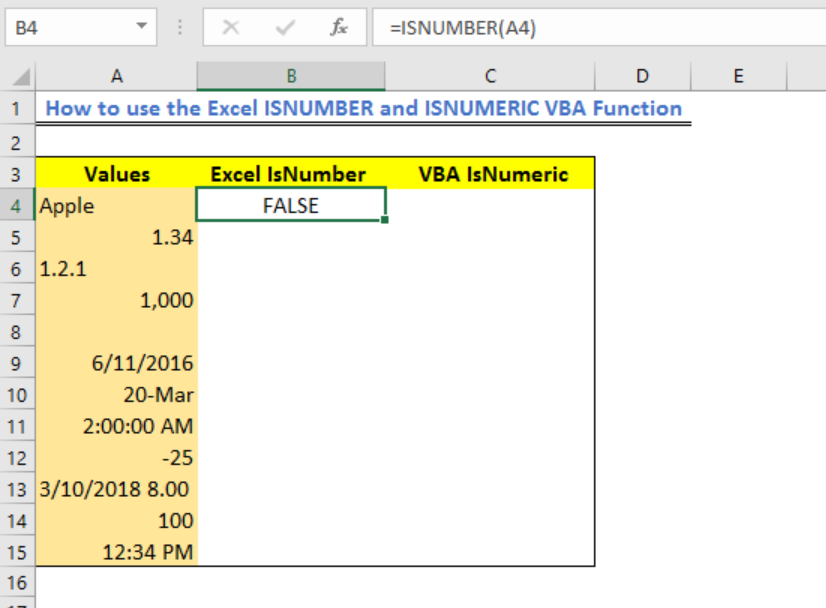Click the fill handle on cell B4
The height and width of the screenshot is (608, 826).
[x=385, y=220]
